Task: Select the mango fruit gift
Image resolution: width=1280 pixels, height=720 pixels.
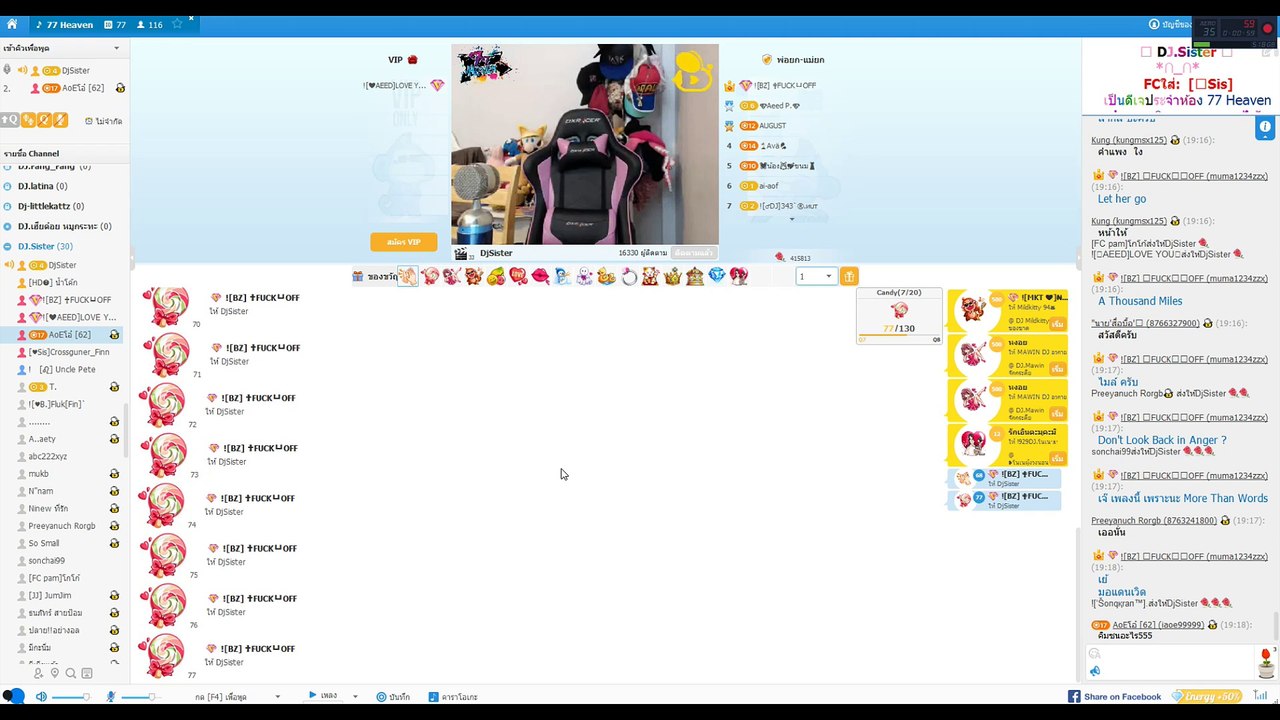Action: (x=496, y=276)
